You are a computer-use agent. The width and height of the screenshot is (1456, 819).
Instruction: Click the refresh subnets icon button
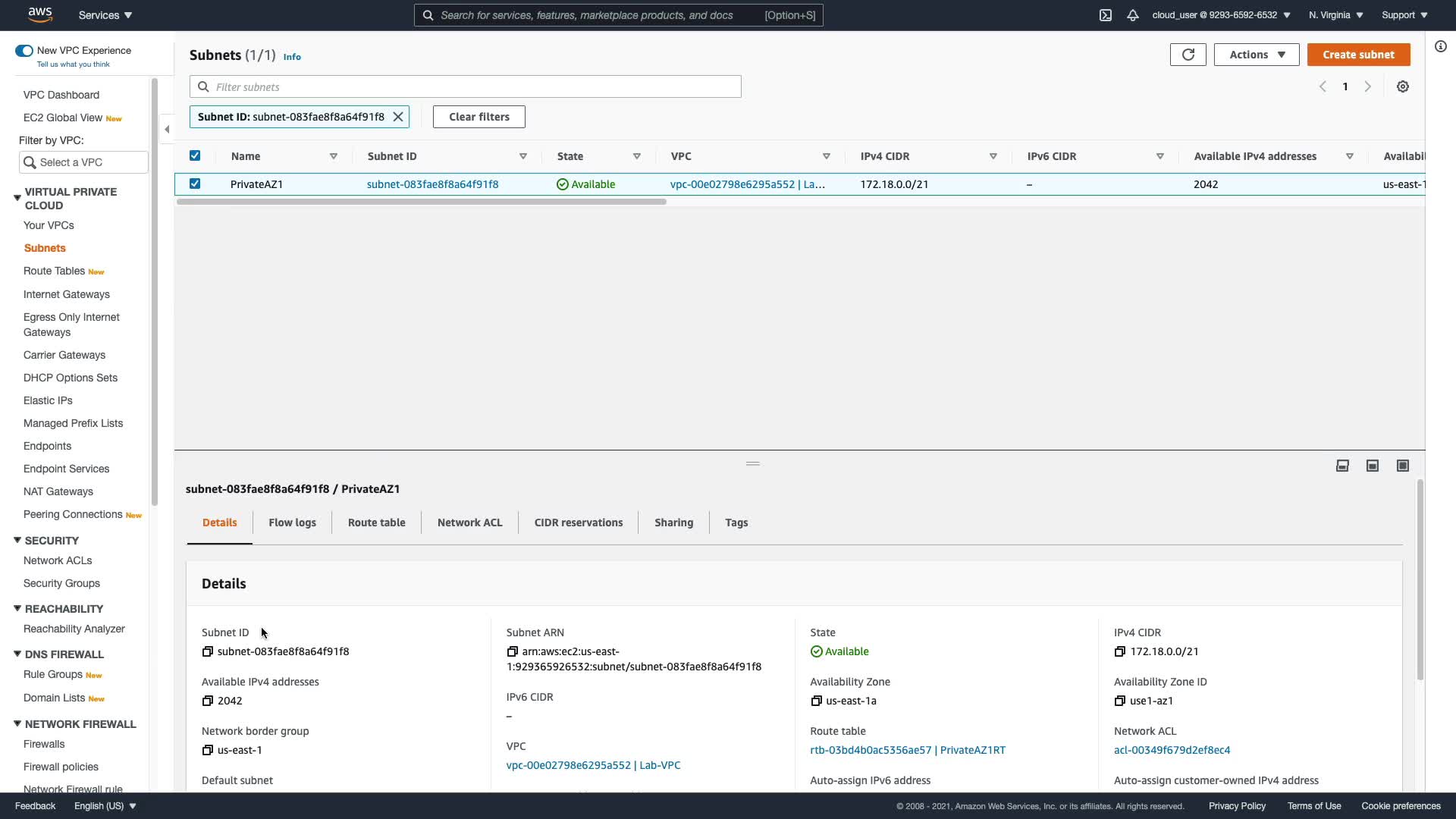[1188, 55]
